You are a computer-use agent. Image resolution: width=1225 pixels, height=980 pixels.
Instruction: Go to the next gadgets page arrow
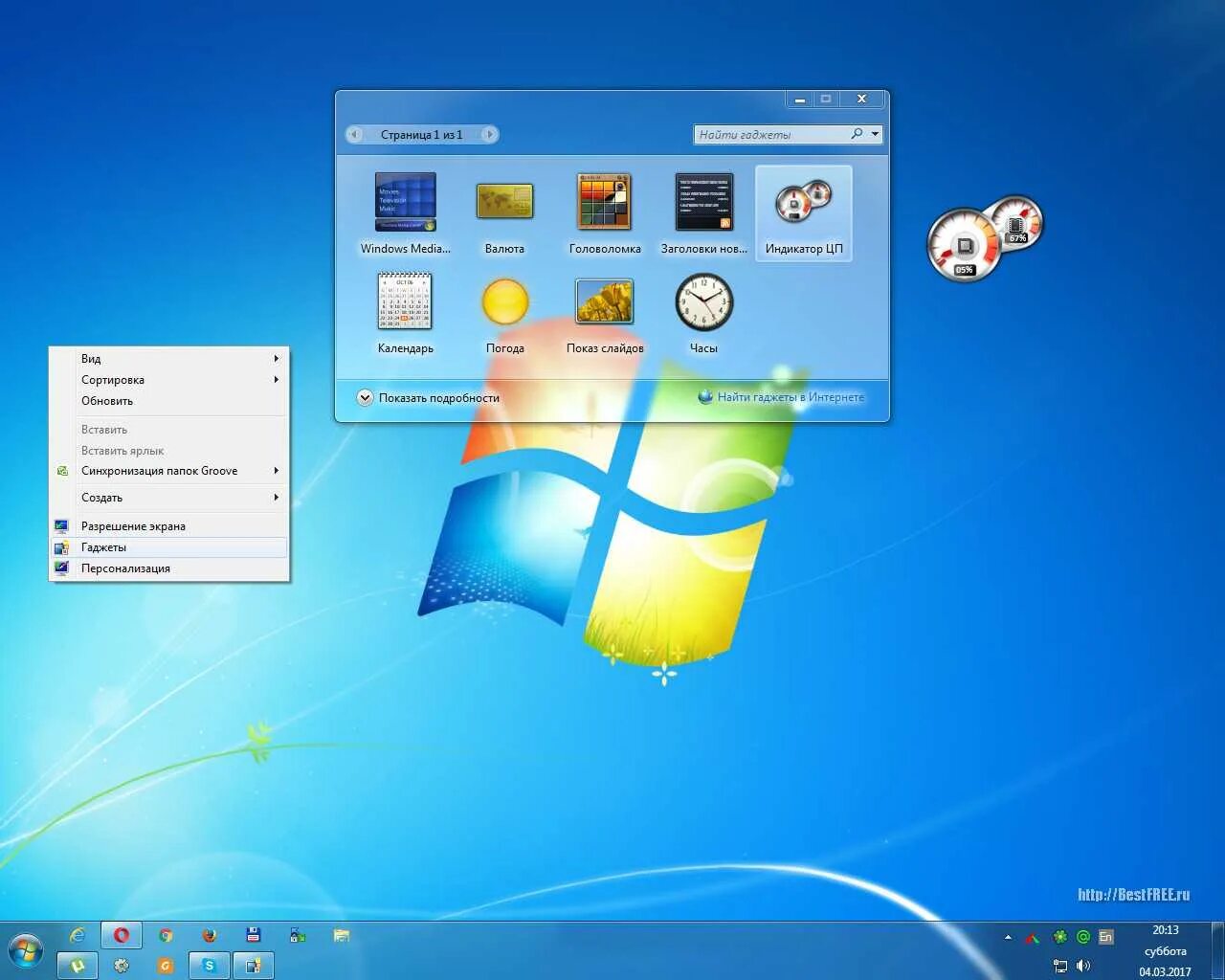pyautogui.click(x=489, y=134)
